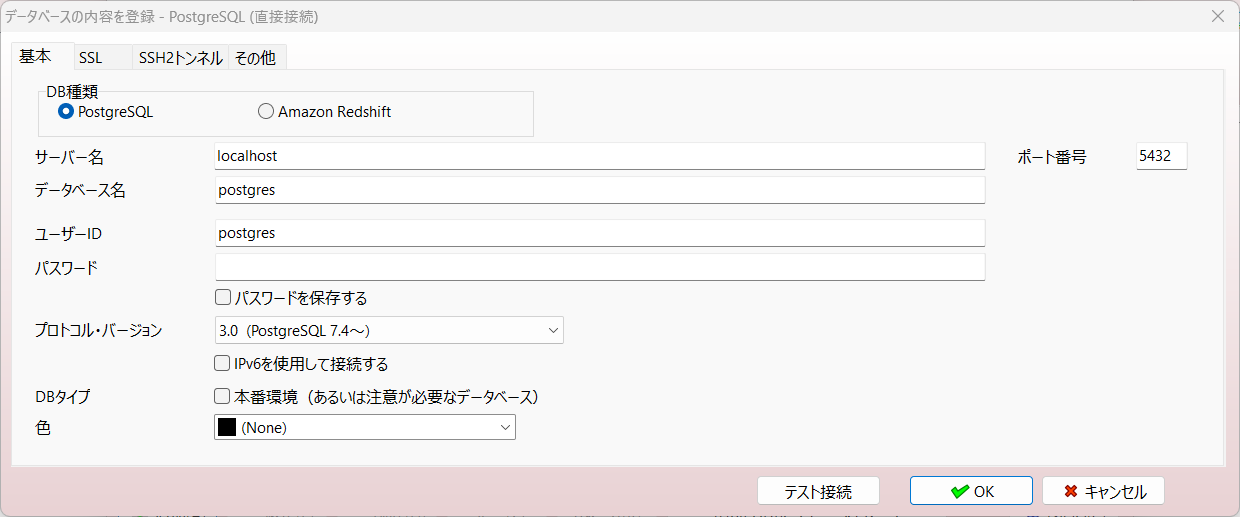This screenshot has height=517, width=1240.
Task: Click the パスワード label
Action: click(66, 268)
